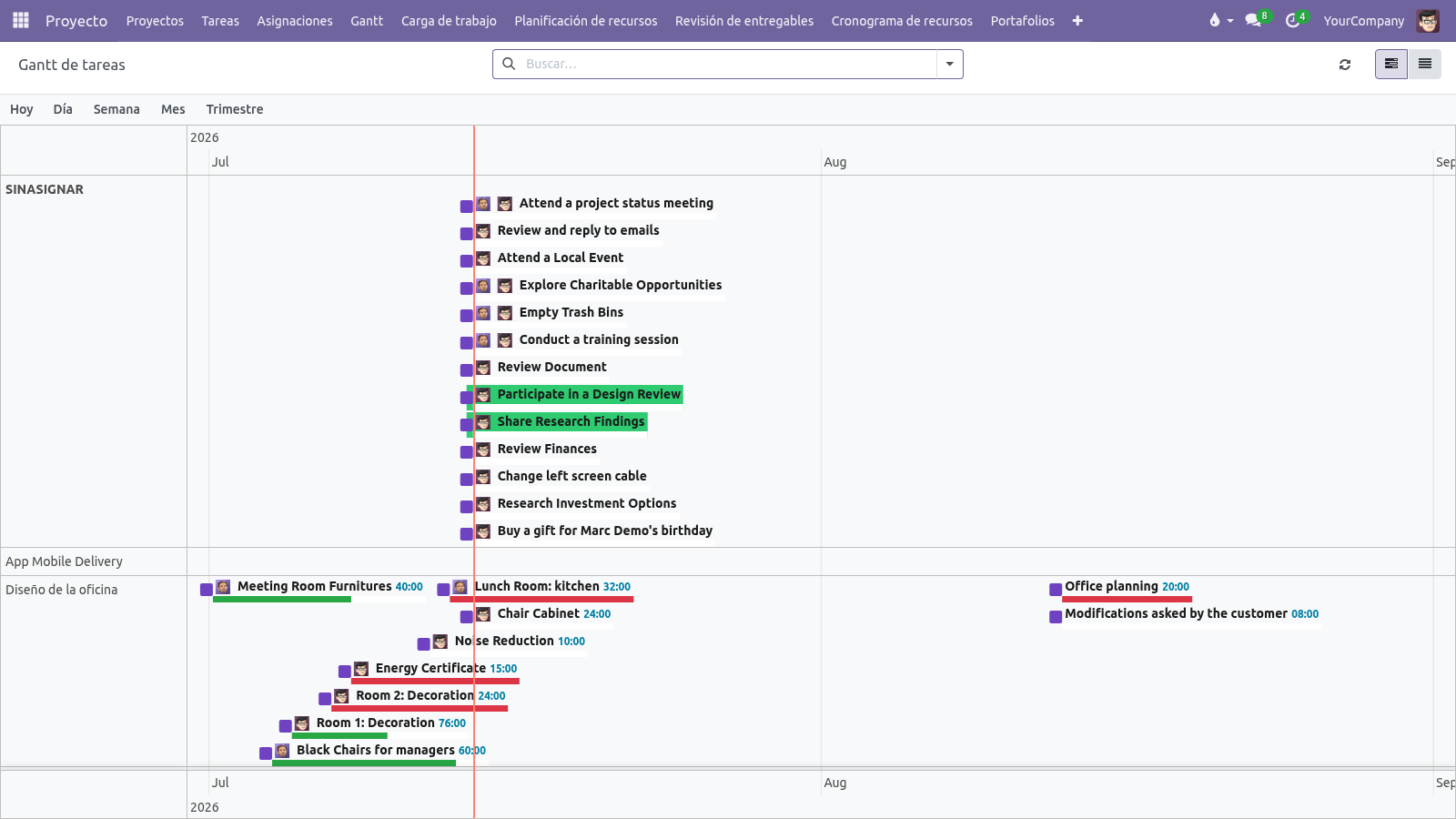
Task: Open task Participate in a Design Review
Action: [589, 394]
